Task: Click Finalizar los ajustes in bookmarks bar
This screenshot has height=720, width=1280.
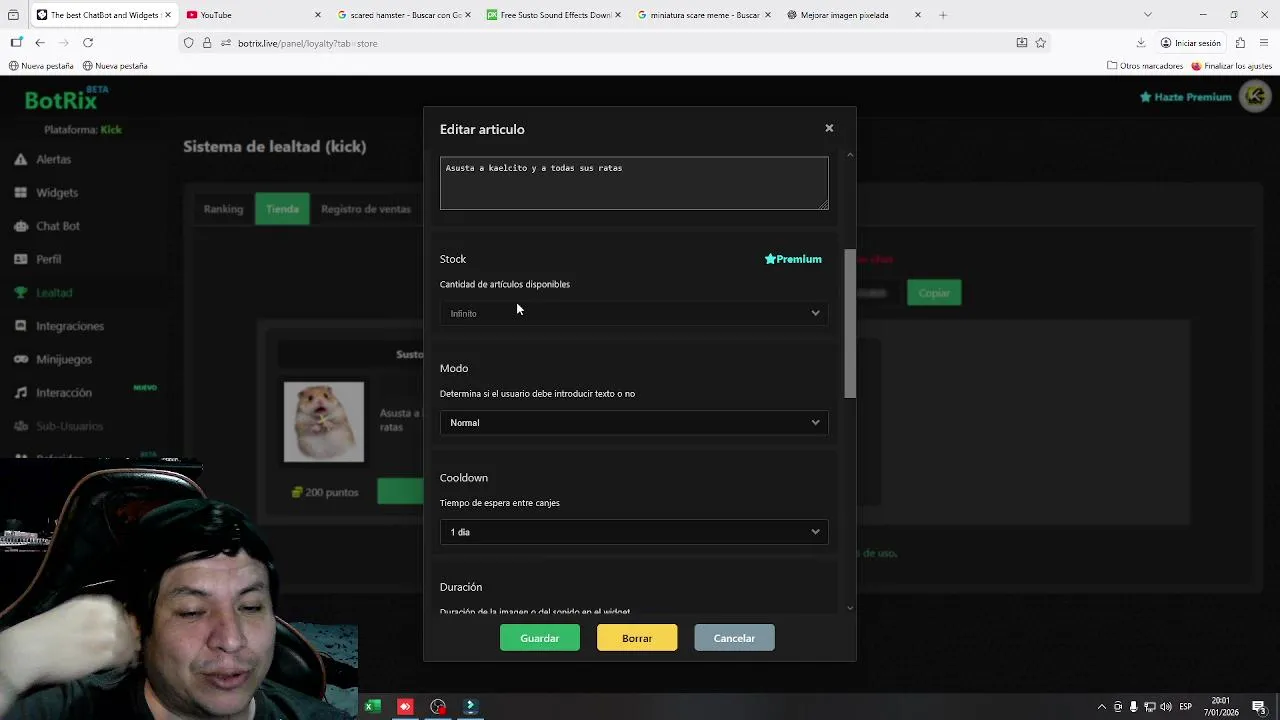Action: [x=1230, y=66]
